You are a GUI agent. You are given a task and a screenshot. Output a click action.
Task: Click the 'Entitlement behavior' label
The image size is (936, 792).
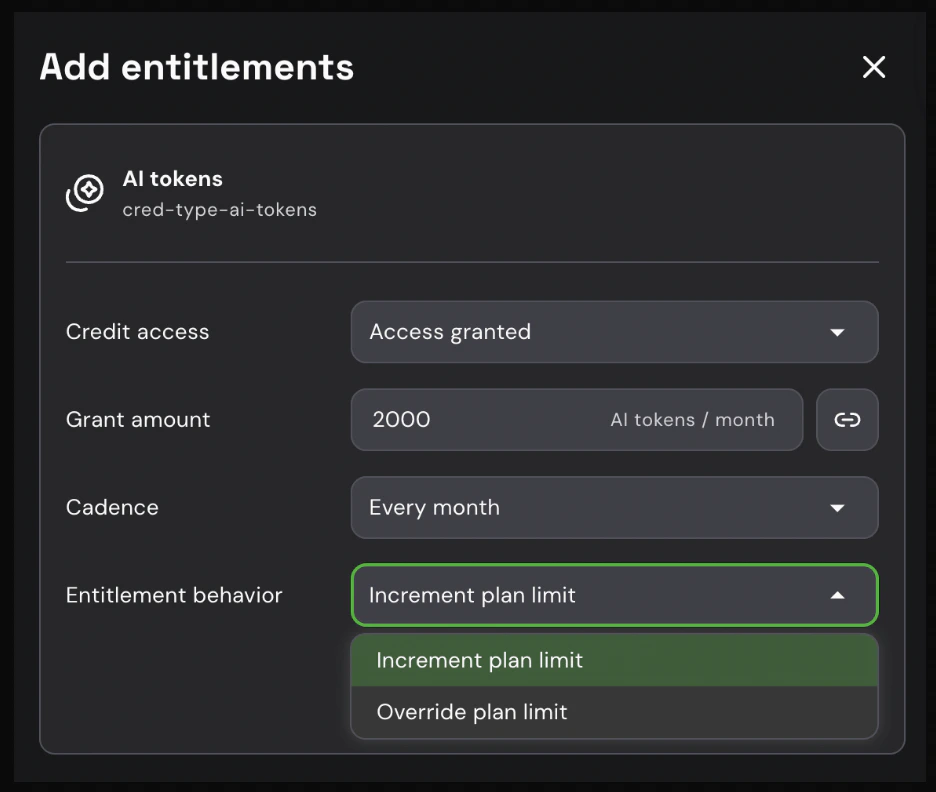174,596
